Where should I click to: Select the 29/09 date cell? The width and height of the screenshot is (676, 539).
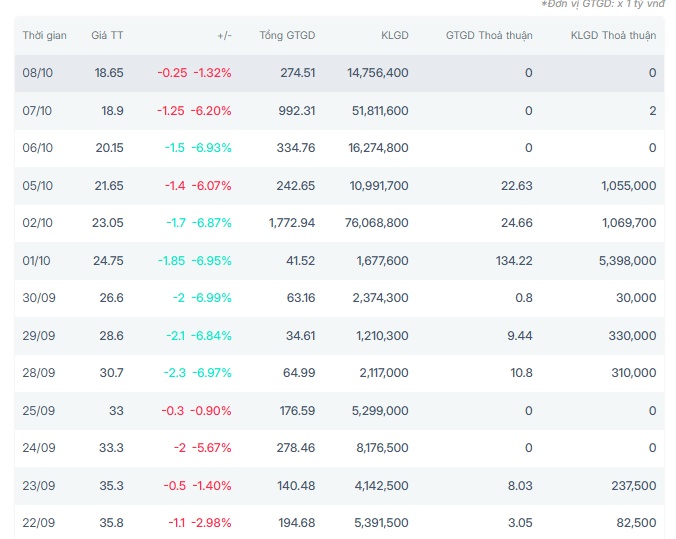[x=39, y=336]
